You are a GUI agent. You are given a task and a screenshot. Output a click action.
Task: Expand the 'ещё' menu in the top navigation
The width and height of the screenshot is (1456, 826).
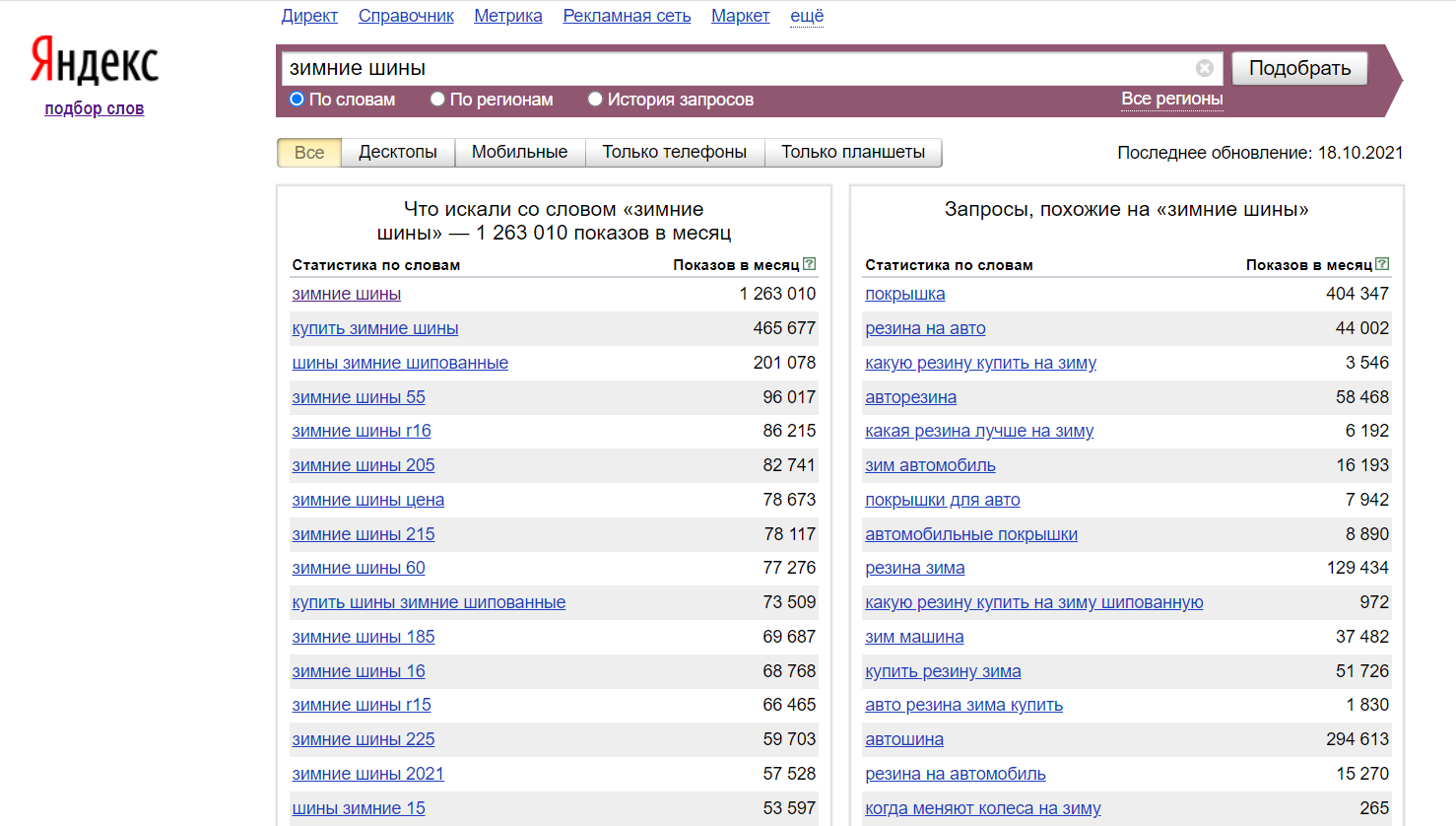click(x=806, y=16)
